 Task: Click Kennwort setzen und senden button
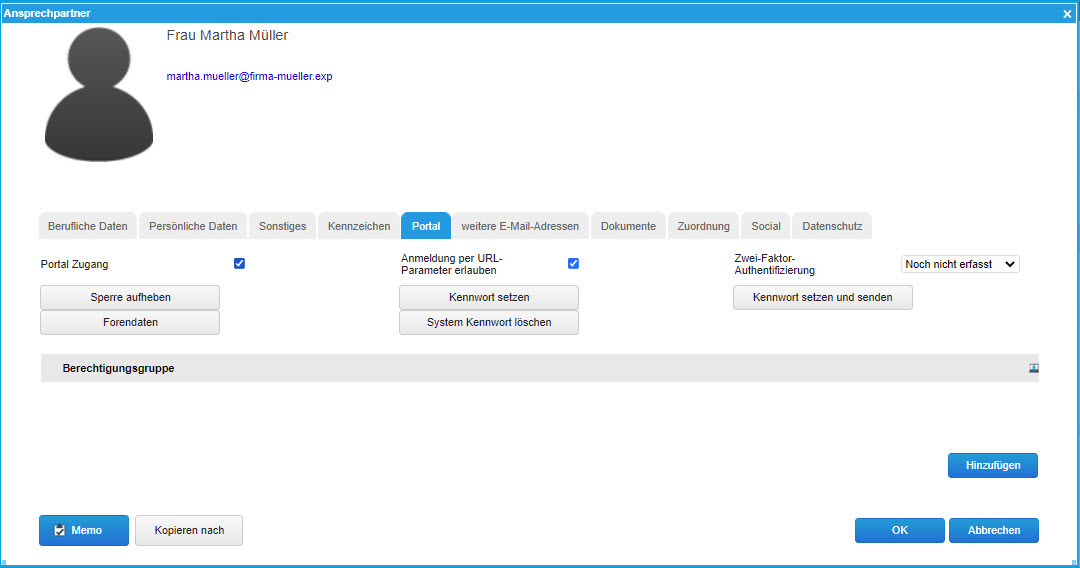coord(822,297)
